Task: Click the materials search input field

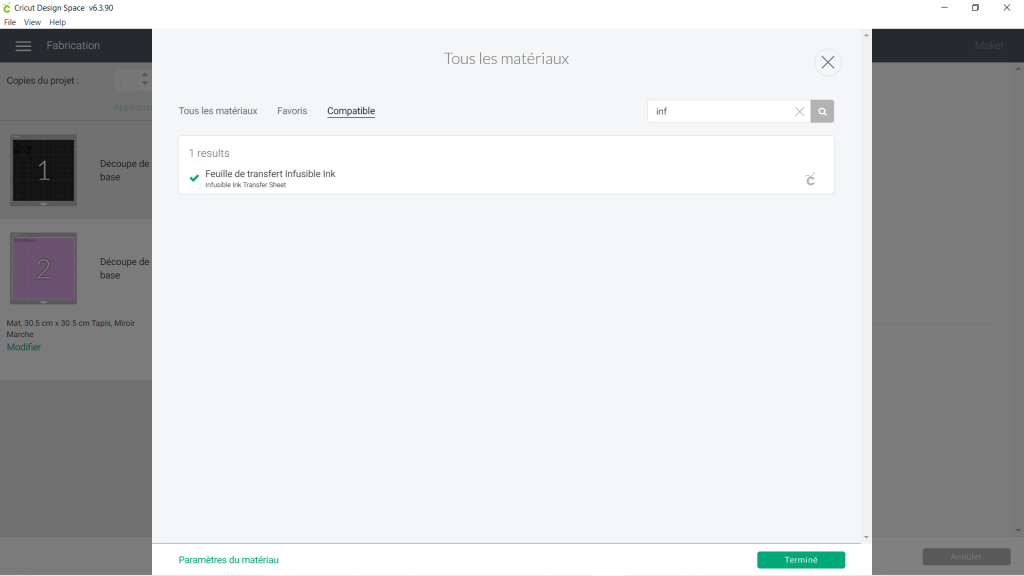Action: pos(720,112)
